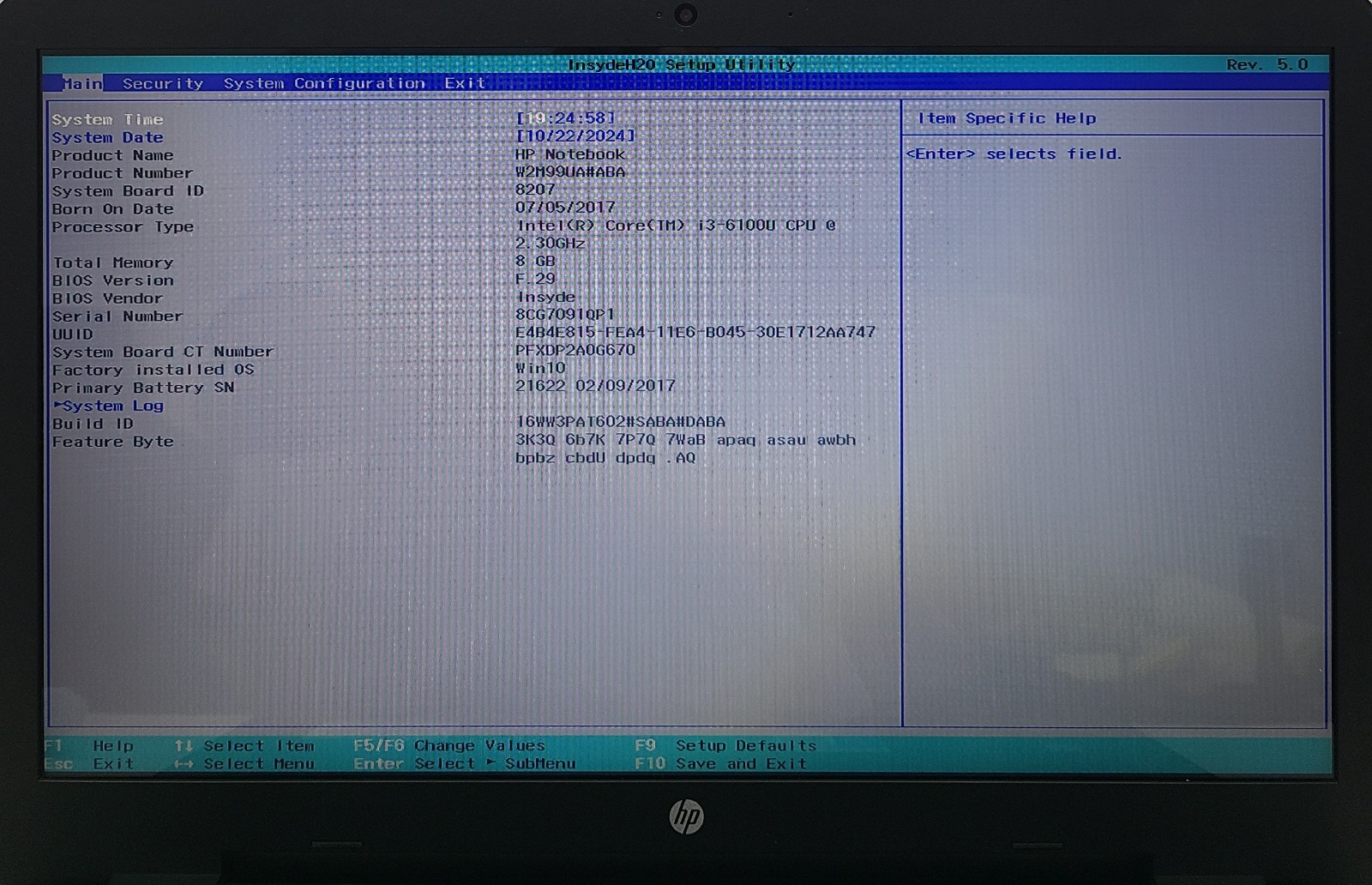
Task: Click the '<Enter> selects field.' help text
Action: coord(1014,154)
